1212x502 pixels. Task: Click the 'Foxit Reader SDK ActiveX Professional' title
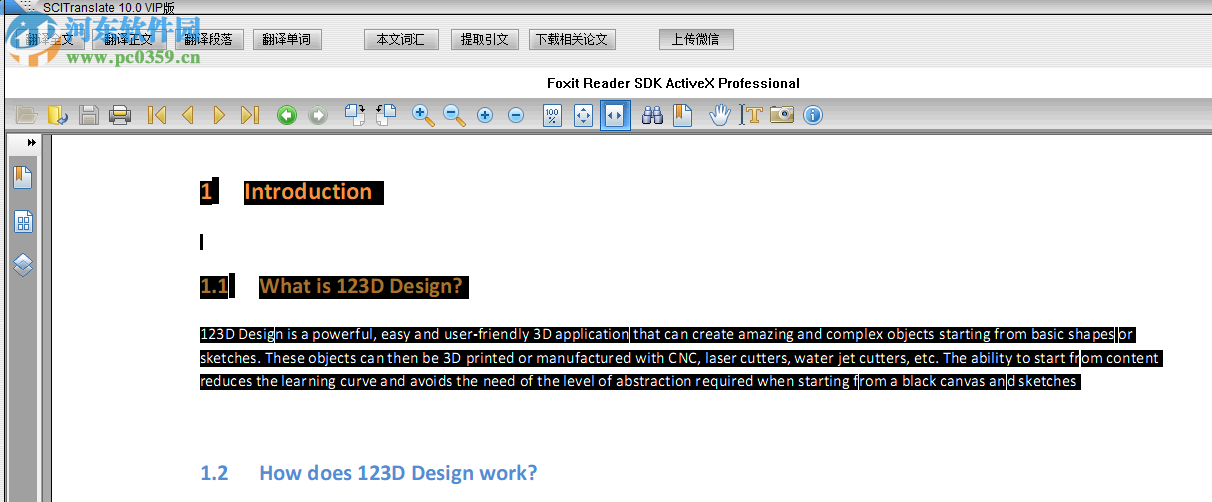click(x=673, y=83)
